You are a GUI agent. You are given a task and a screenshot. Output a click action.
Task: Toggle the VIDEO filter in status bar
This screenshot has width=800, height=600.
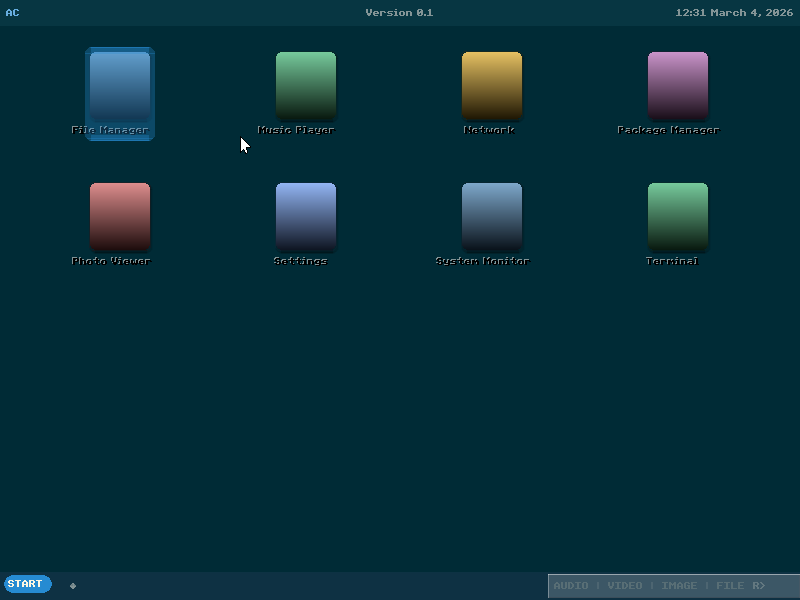tap(624, 585)
